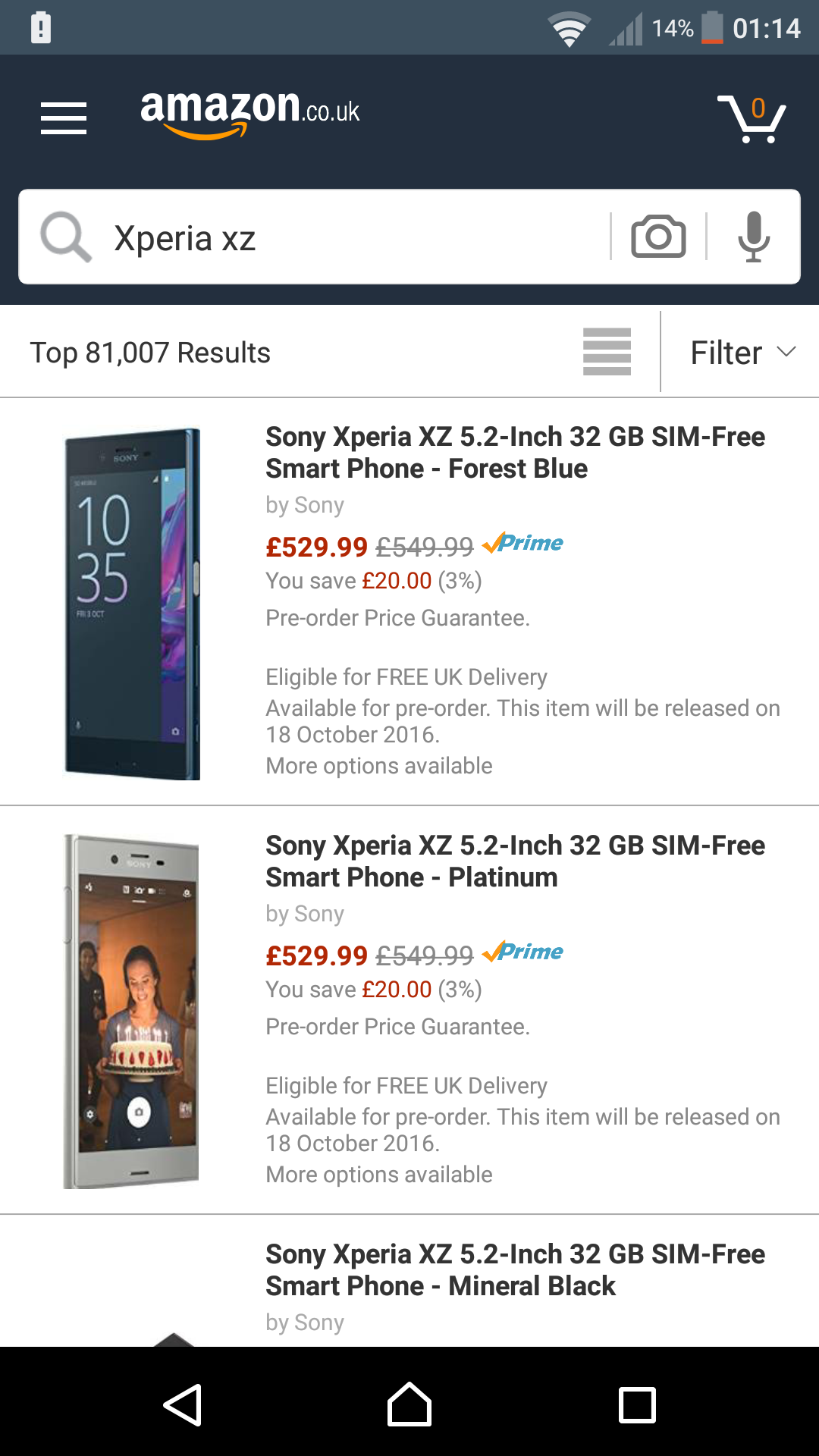Go to Amazon.co.uk home via logo
The width and height of the screenshot is (819, 1456).
coord(249,112)
